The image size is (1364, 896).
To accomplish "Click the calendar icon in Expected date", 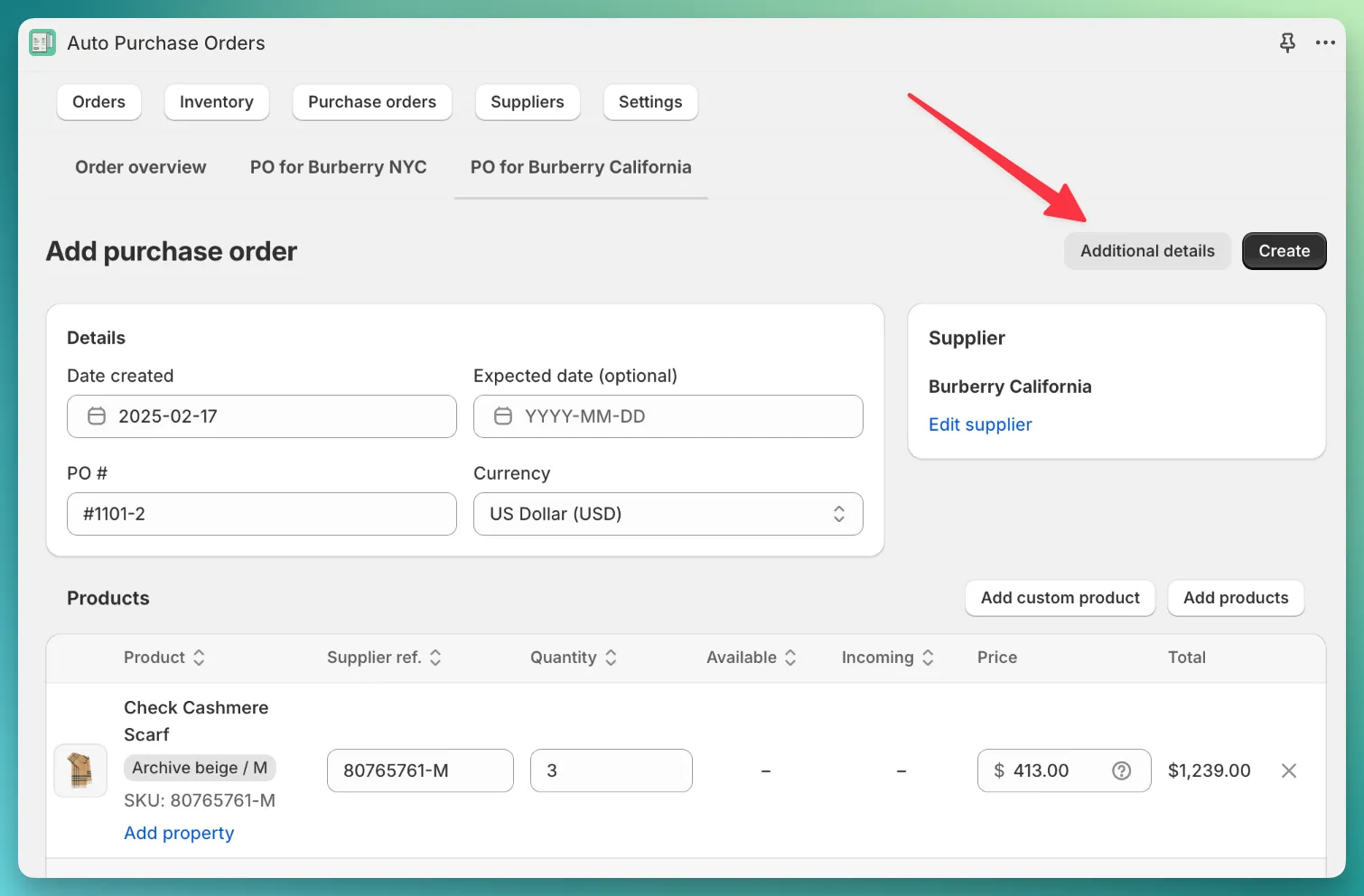I will pyautogui.click(x=503, y=416).
